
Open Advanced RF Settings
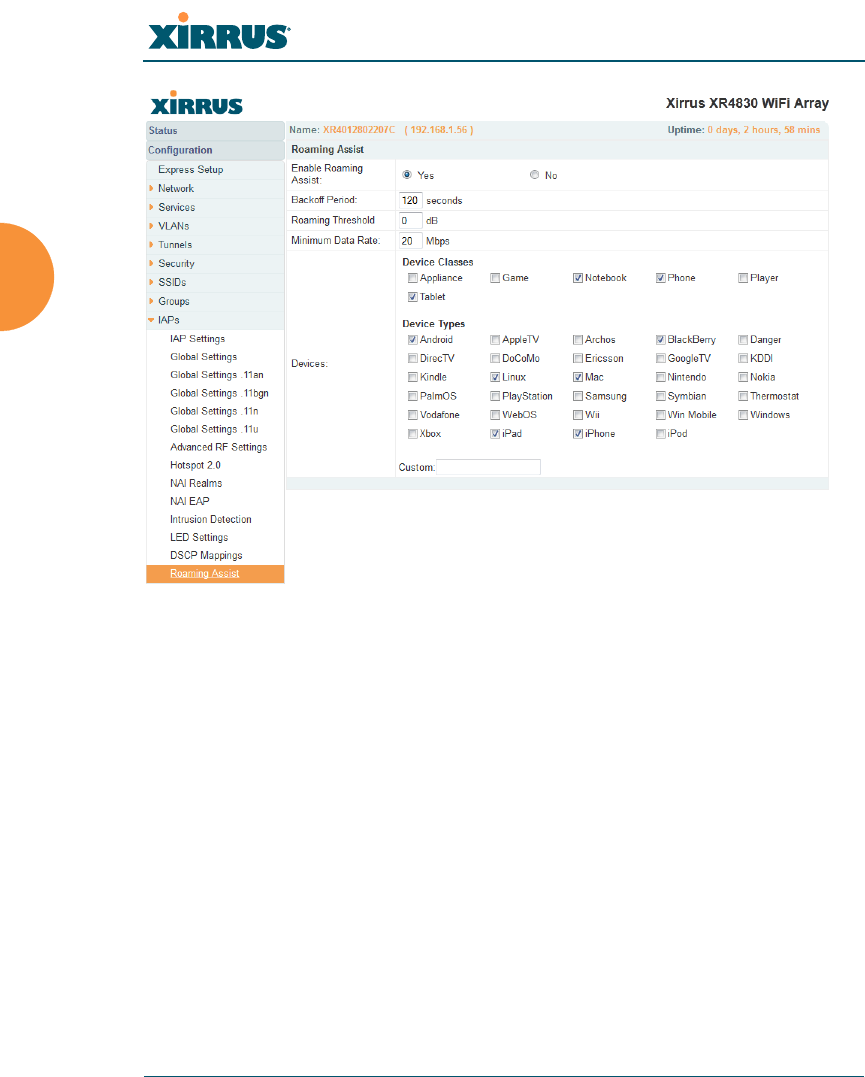click(x=218, y=447)
